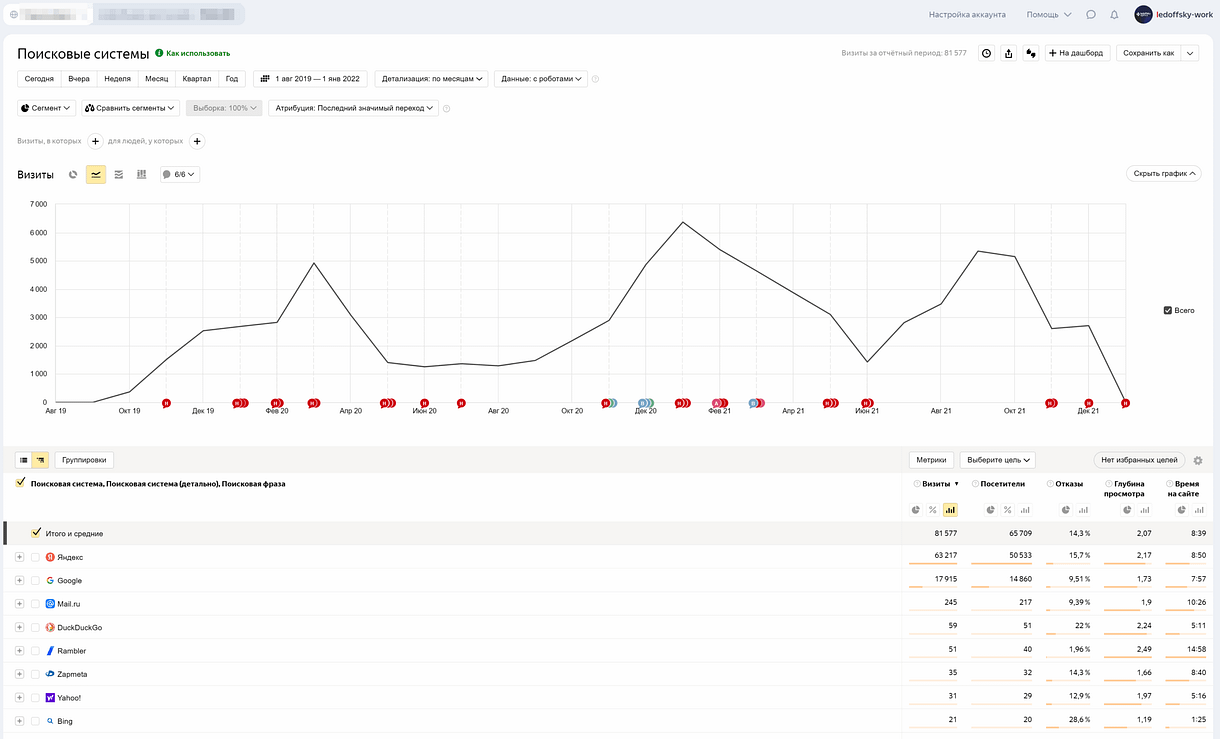Expand the Яндекс row
Image resolution: width=1220 pixels, height=739 pixels.
tap(19, 557)
